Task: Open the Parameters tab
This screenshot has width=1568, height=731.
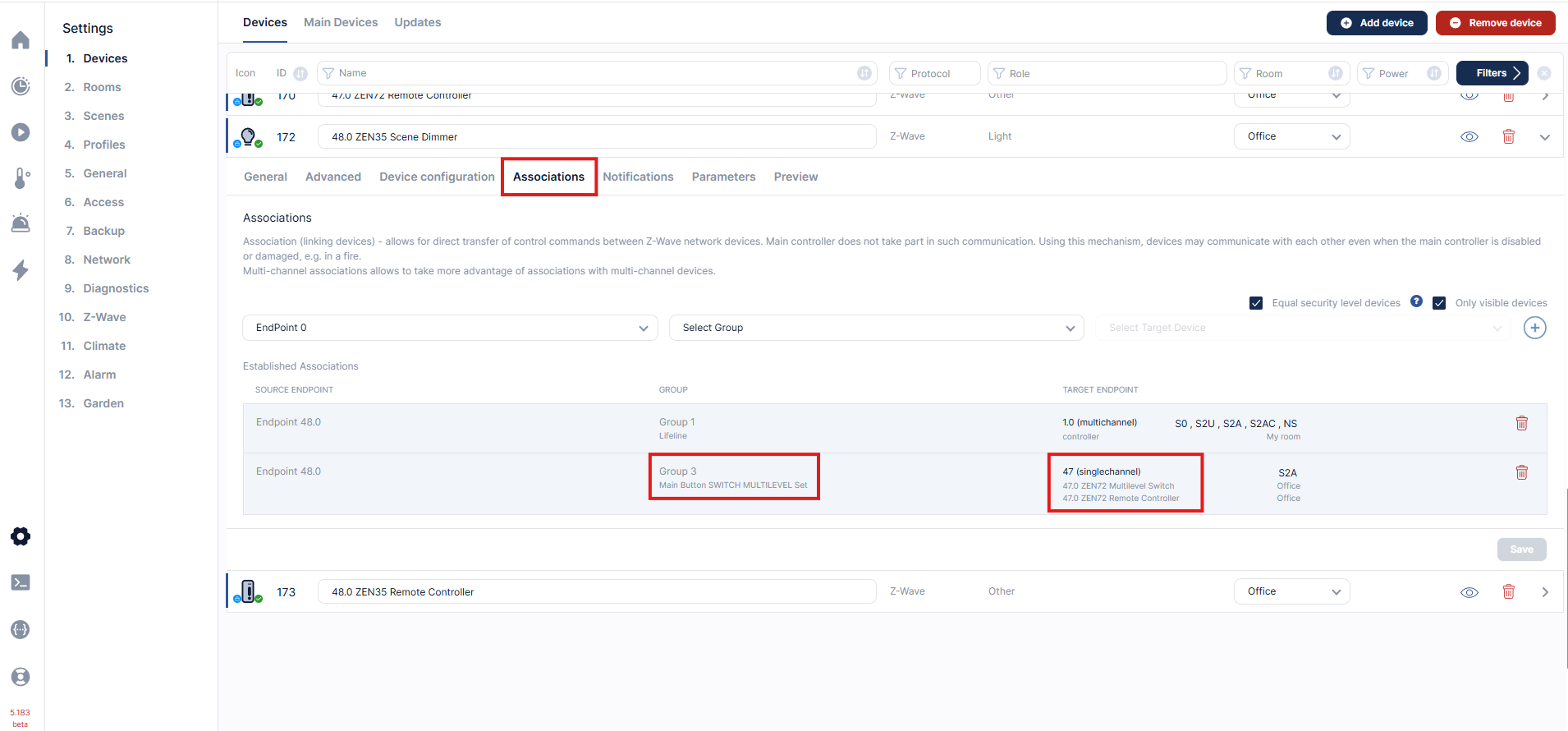Action: click(723, 177)
